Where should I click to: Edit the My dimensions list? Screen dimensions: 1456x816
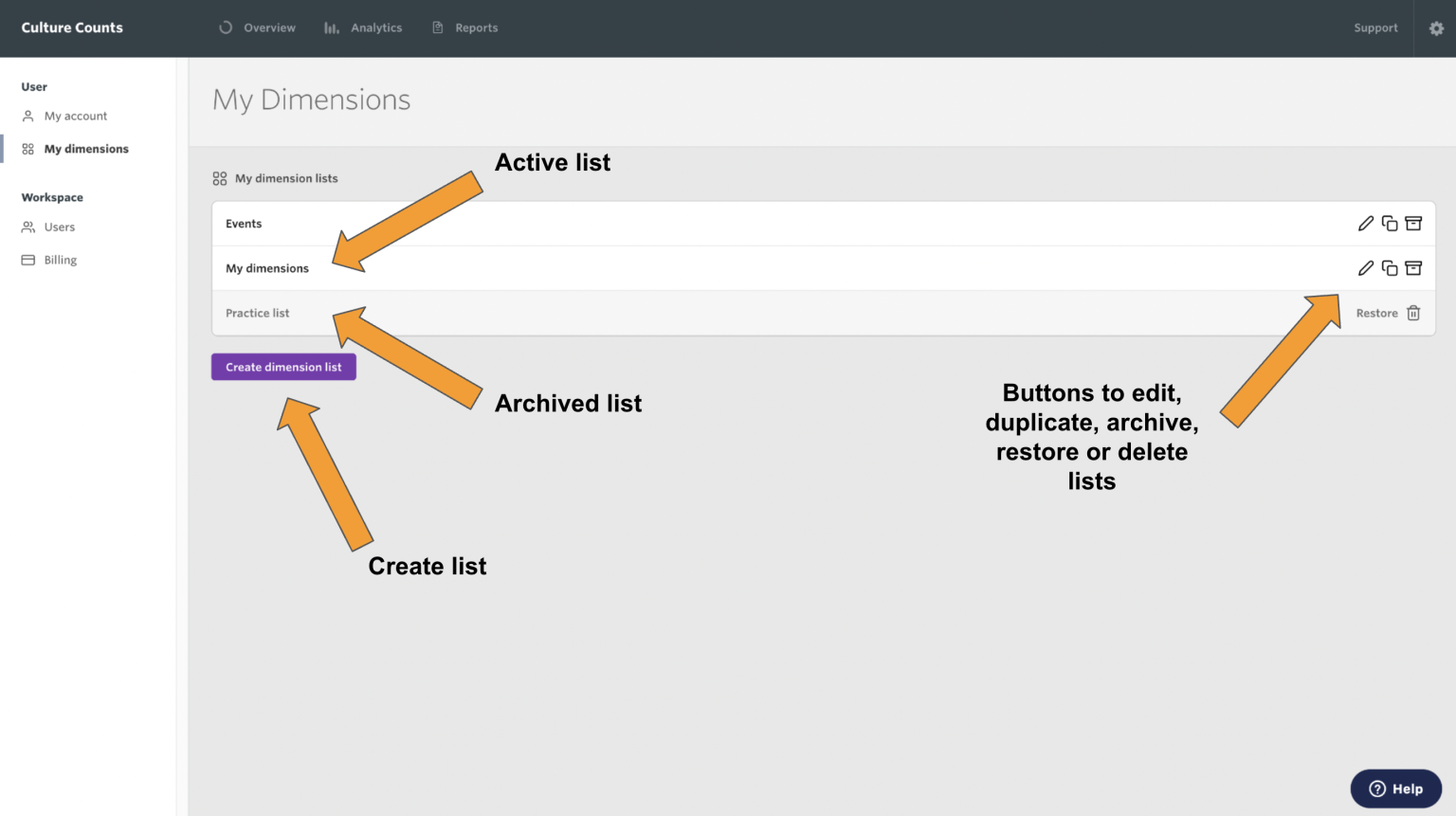point(1366,268)
